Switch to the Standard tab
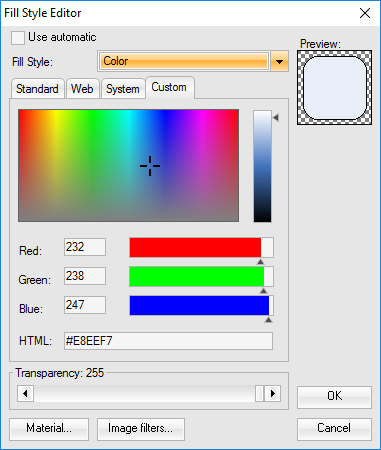This screenshot has height=450, width=381. pyautogui.click(x=37, y=89)
